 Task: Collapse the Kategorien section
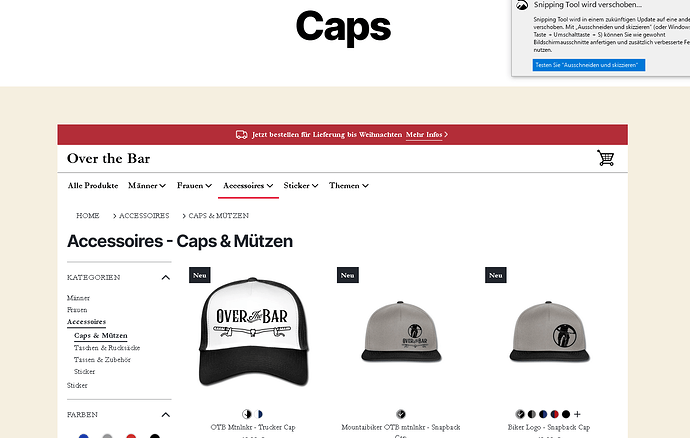165,277
